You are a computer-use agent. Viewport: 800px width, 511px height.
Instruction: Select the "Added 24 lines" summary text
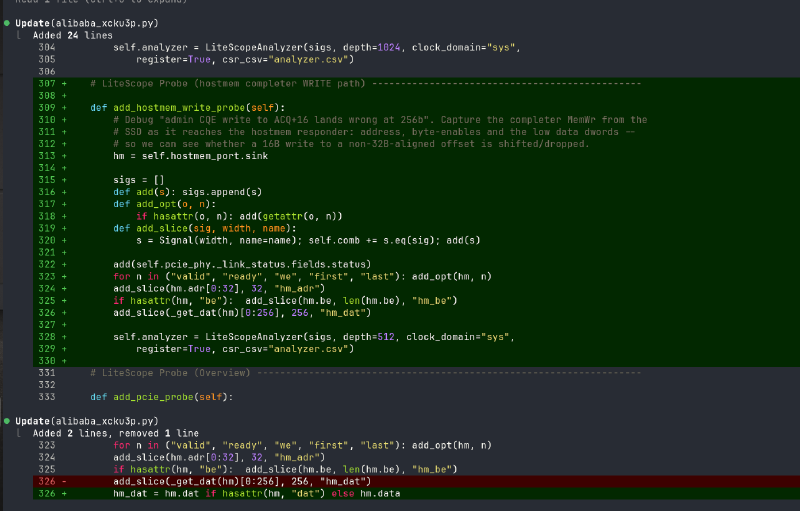(73, 35)
